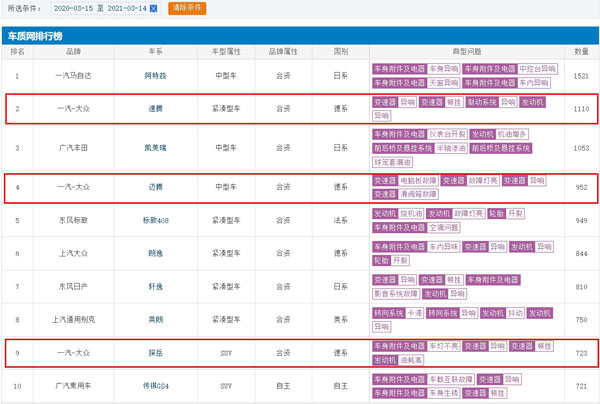This screenshot has height=404, width=600.
Task: Select 变速器 故障灯亮 tag in 迈腾 row
Action: coord(470,181)
